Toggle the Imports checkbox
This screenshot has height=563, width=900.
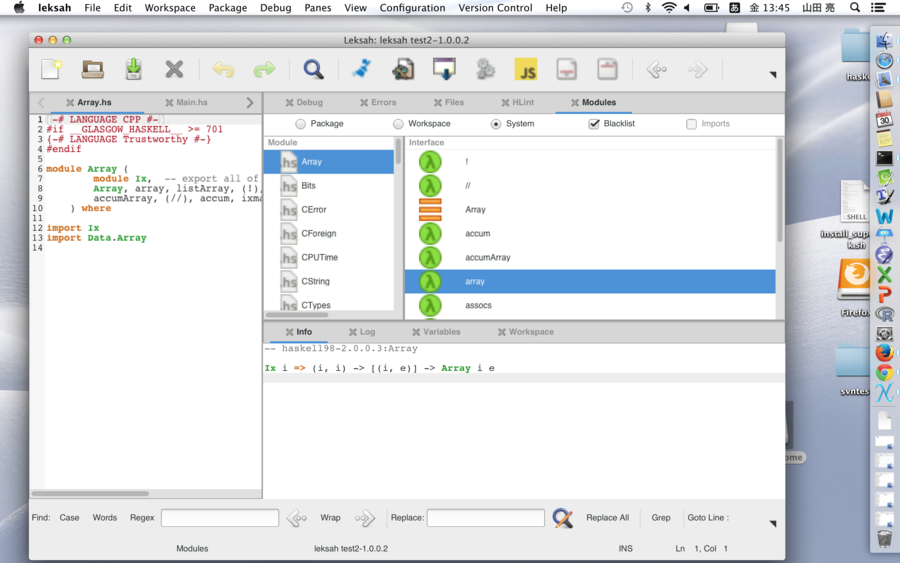coord(692,123)
